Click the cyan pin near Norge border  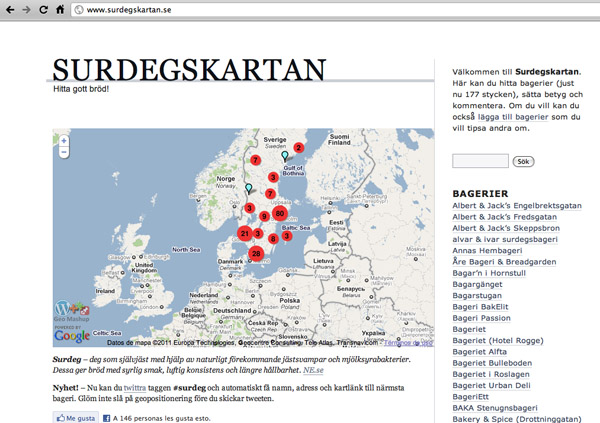point(249,188)
